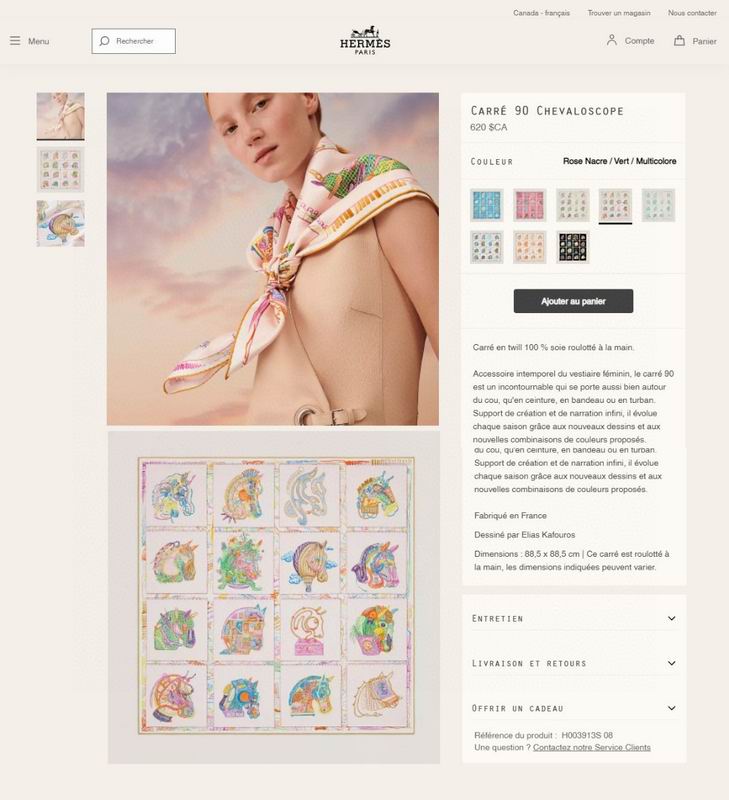729x800 pixels.
Task: Focus the Rechercher search field
Action: pos(134,41)
